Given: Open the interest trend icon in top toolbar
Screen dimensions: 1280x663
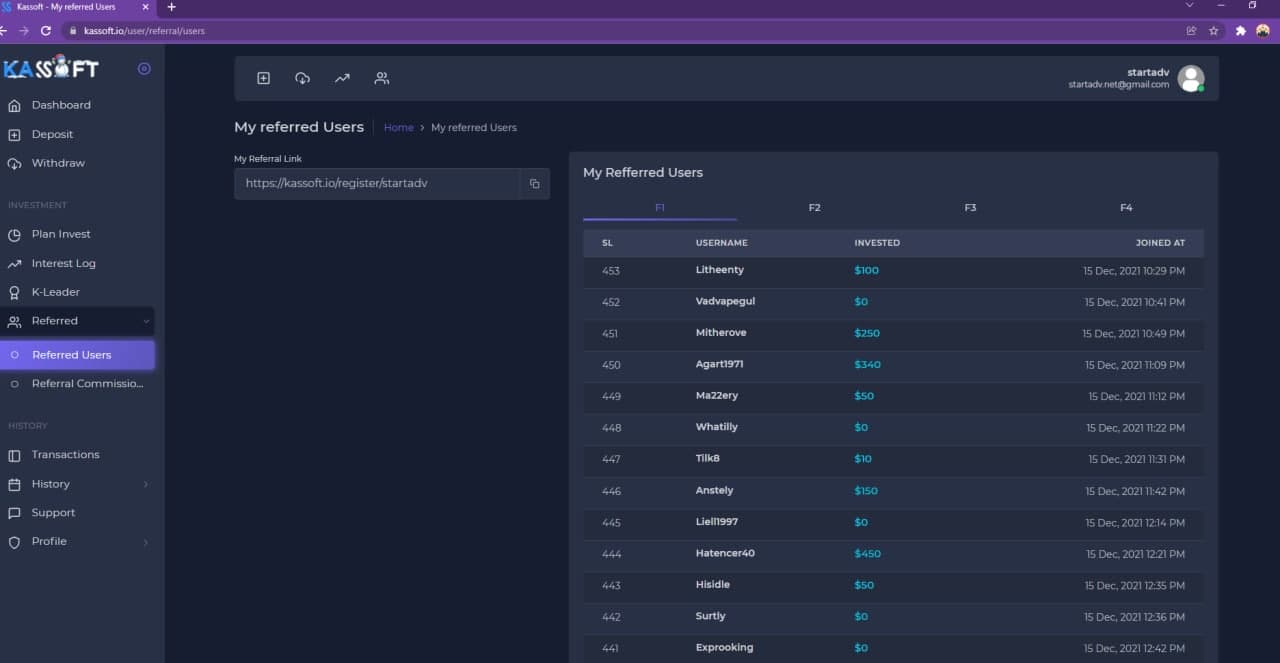Looking at the screenshot, I should coord(342,78).
